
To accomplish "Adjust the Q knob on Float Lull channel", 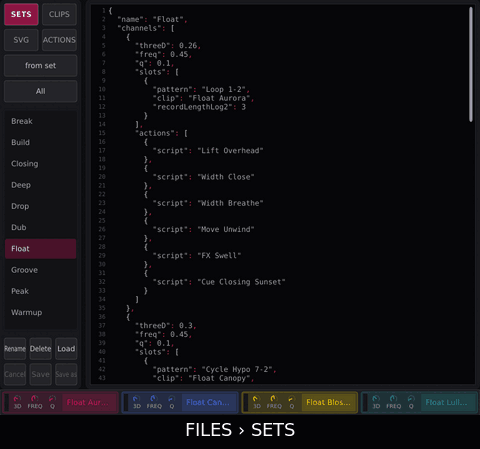I will pos(411,402).
